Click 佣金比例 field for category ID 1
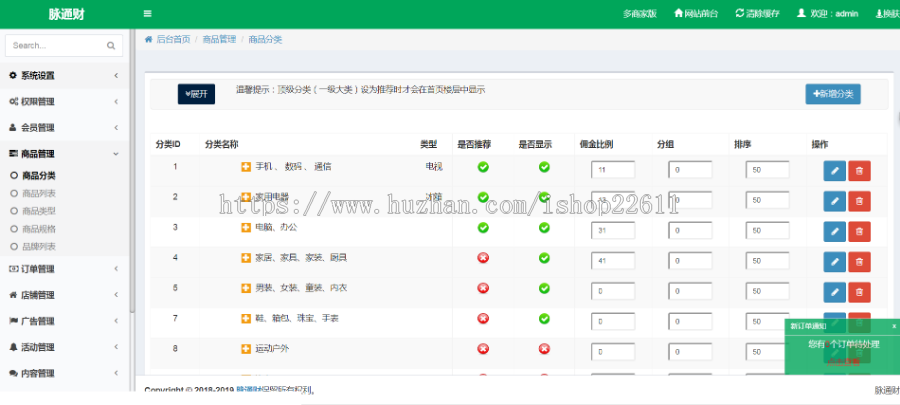The height and width of the screenshot is (405, 900). click(612, 170)
